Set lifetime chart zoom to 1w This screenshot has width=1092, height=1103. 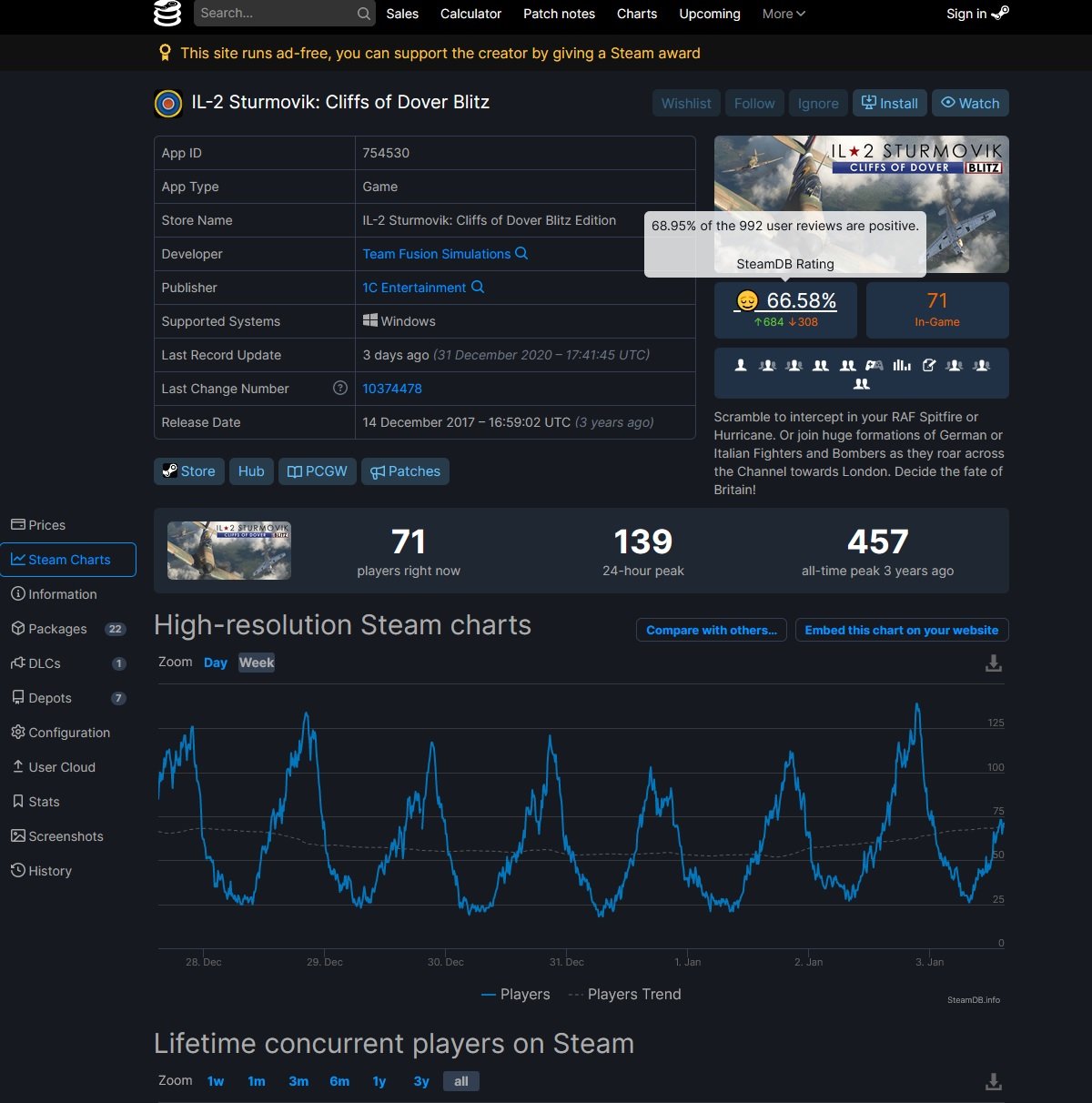pyautogui.click(x=216, y=1081)
